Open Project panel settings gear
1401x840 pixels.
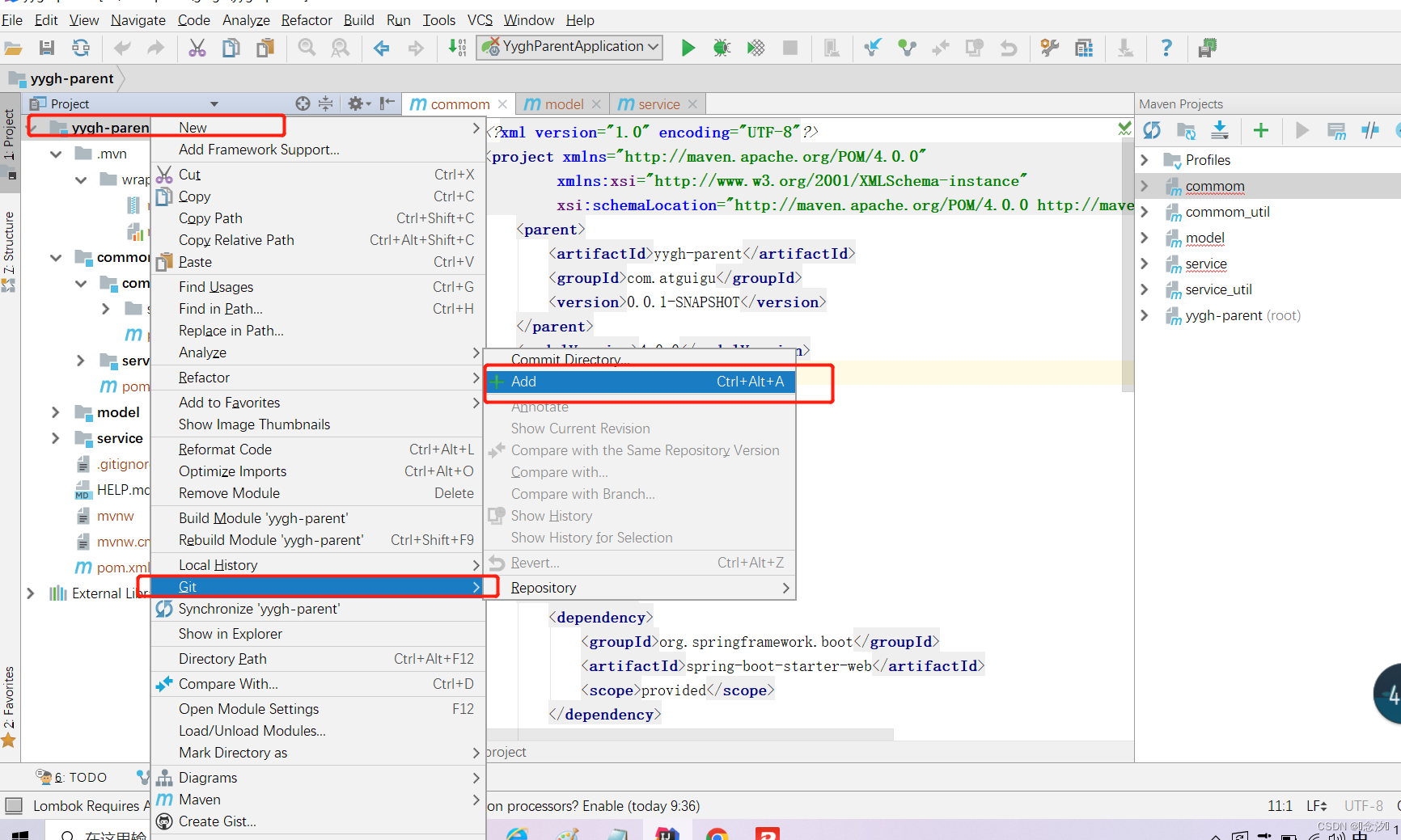[x=358, y=103]
